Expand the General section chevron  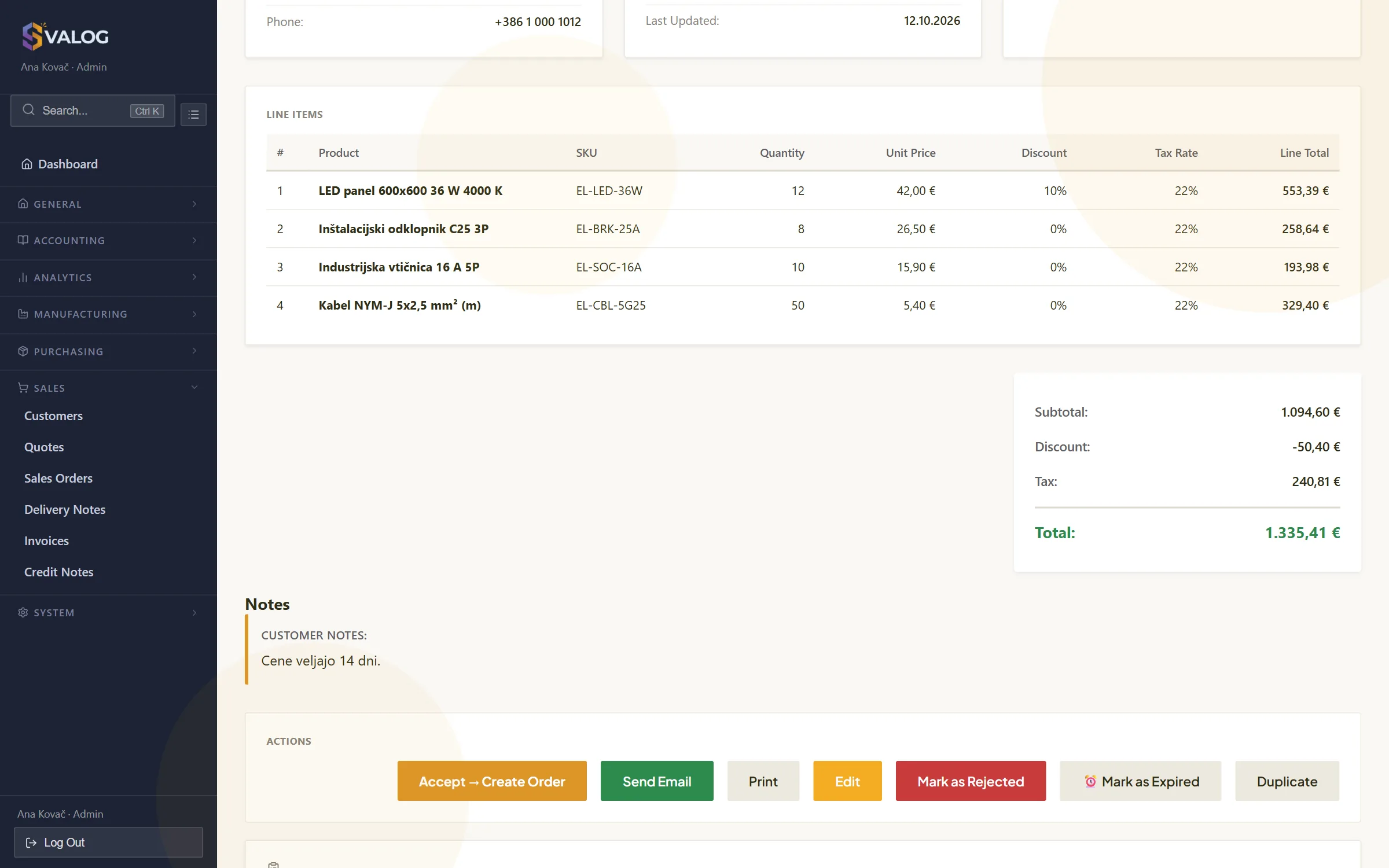point(194,204)
